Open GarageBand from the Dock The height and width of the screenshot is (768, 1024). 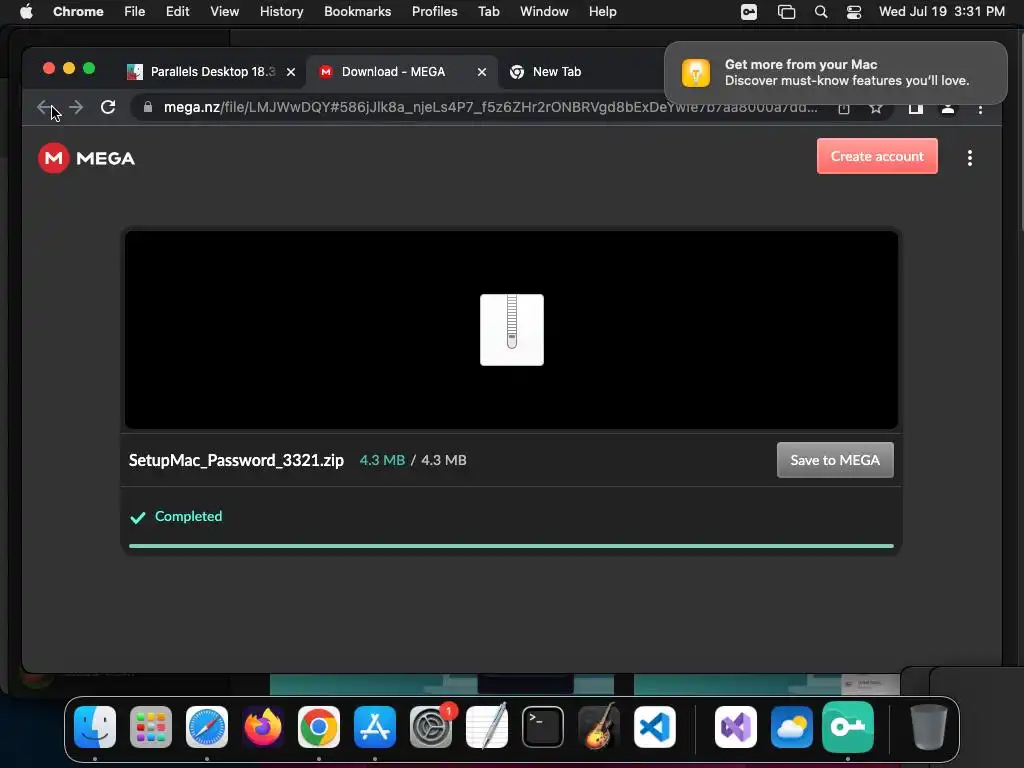tap(599, 726)
